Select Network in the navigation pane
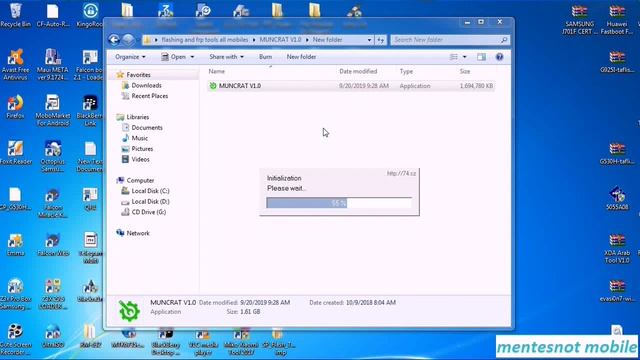This screenshot has height=360, width=640. point(138,233)
